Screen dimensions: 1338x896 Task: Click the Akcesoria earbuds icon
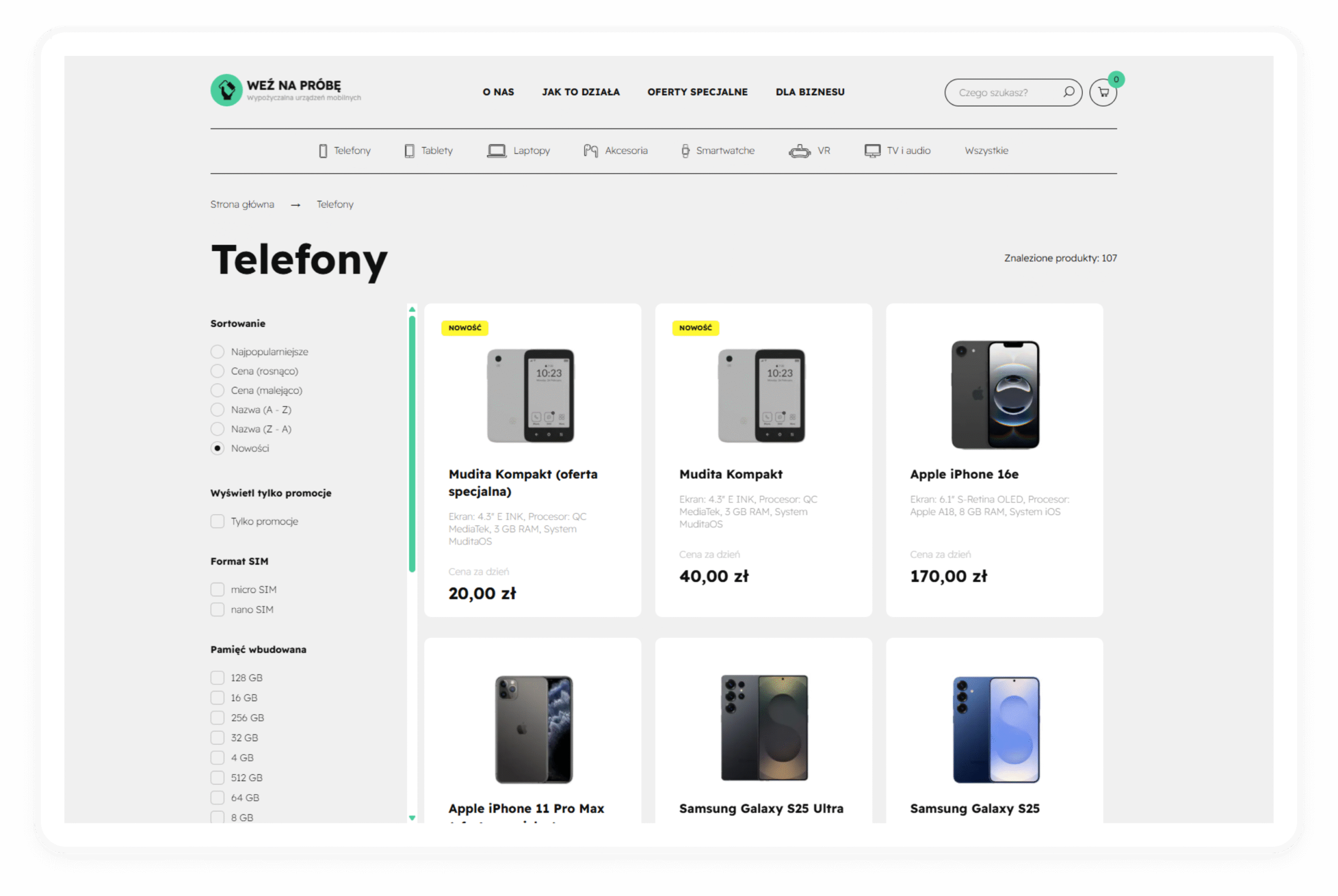[x=591, y=151]
